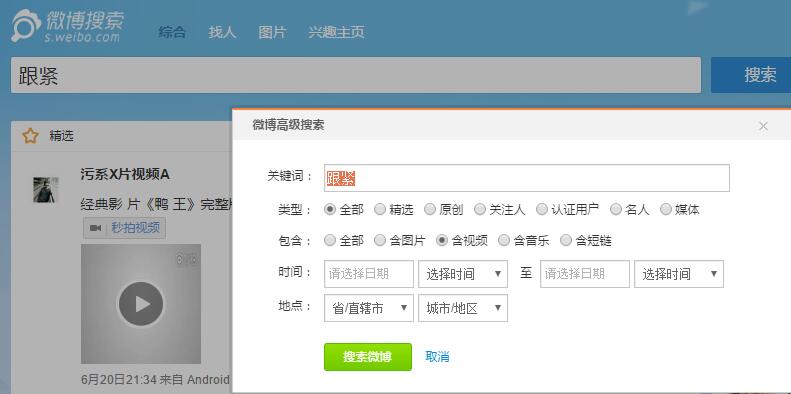This screenshot has width=791, height=394.
Task: Switch to the 兴趣主页 tab
Action: (x=336, y=32)
